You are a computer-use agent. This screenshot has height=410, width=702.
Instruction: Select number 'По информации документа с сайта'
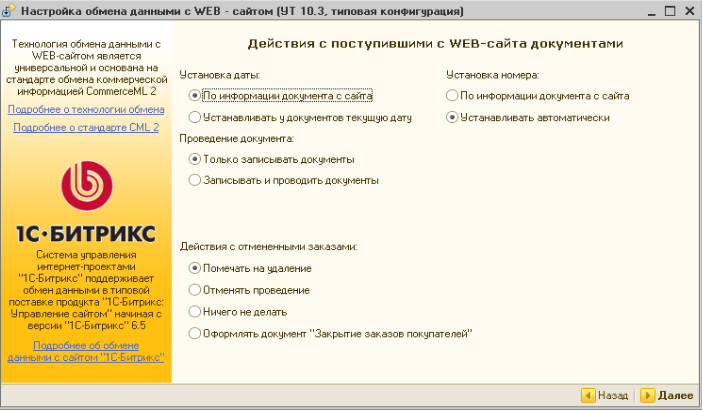click(453, 96)
